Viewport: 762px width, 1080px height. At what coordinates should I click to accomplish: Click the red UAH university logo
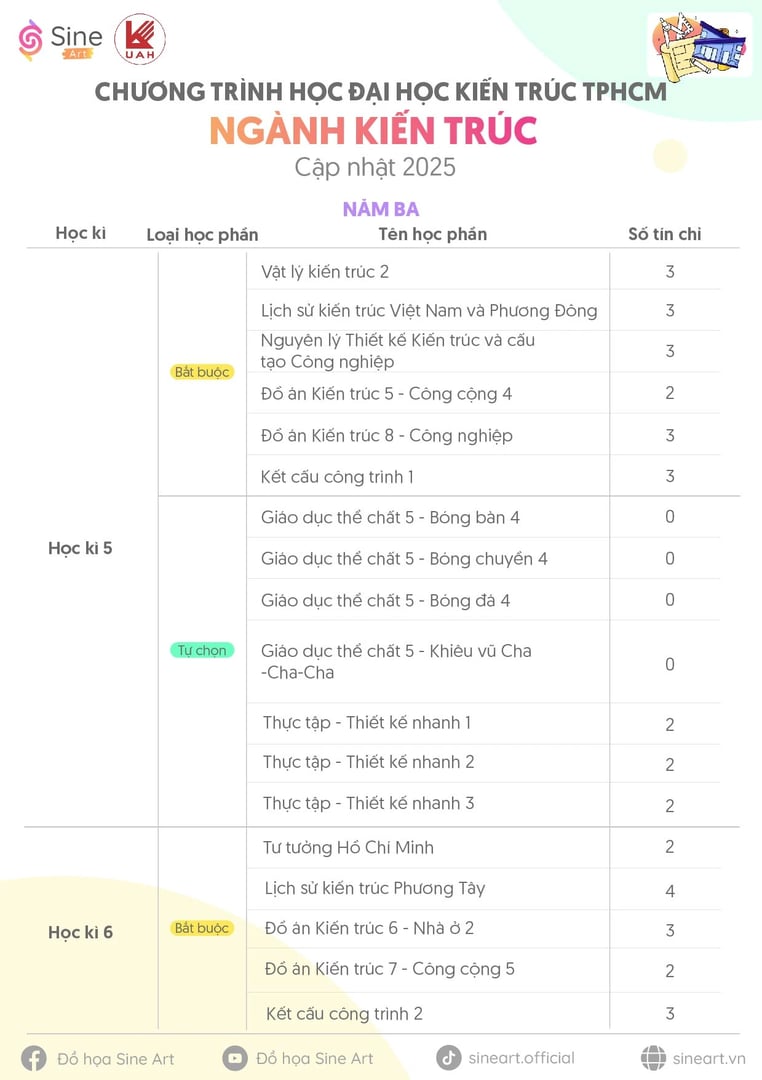140,39
